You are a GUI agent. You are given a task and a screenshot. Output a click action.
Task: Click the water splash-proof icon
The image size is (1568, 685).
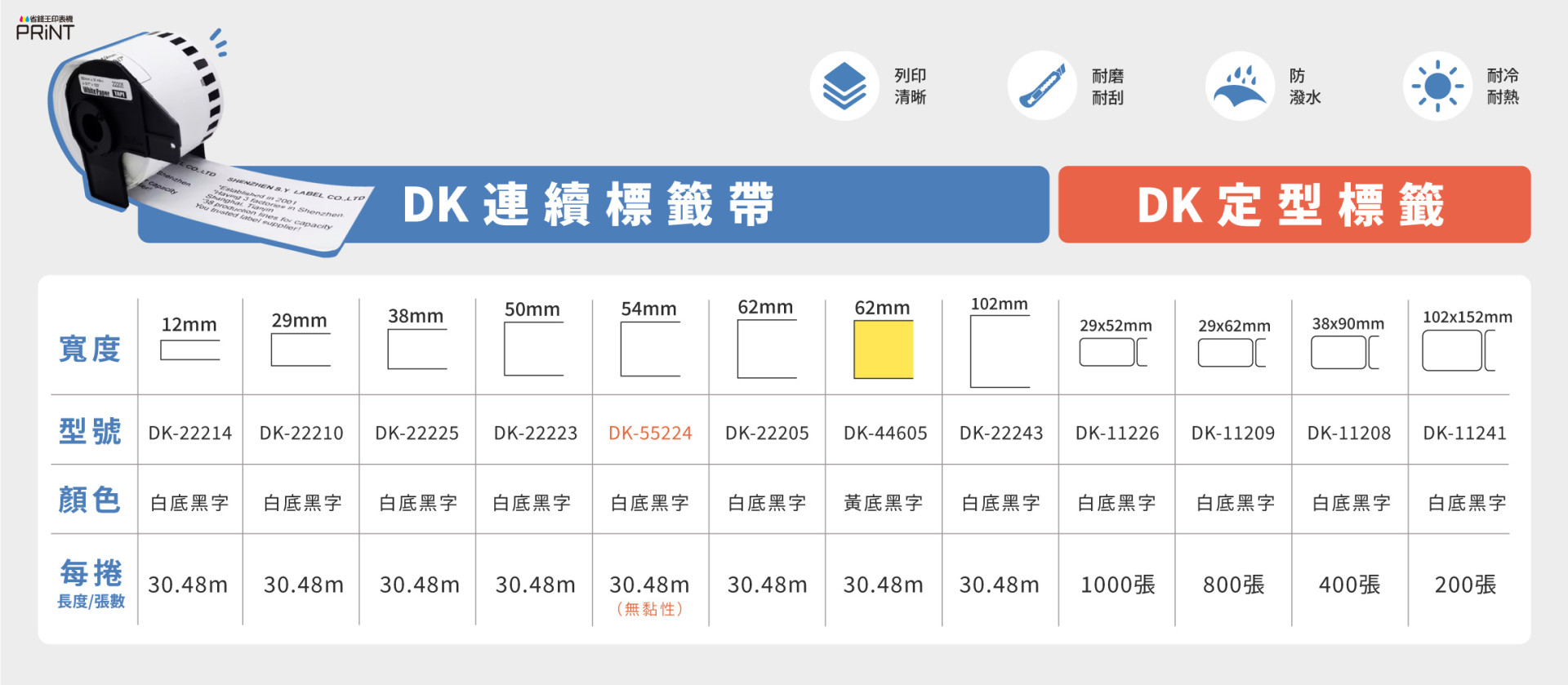click(1240, 87)
